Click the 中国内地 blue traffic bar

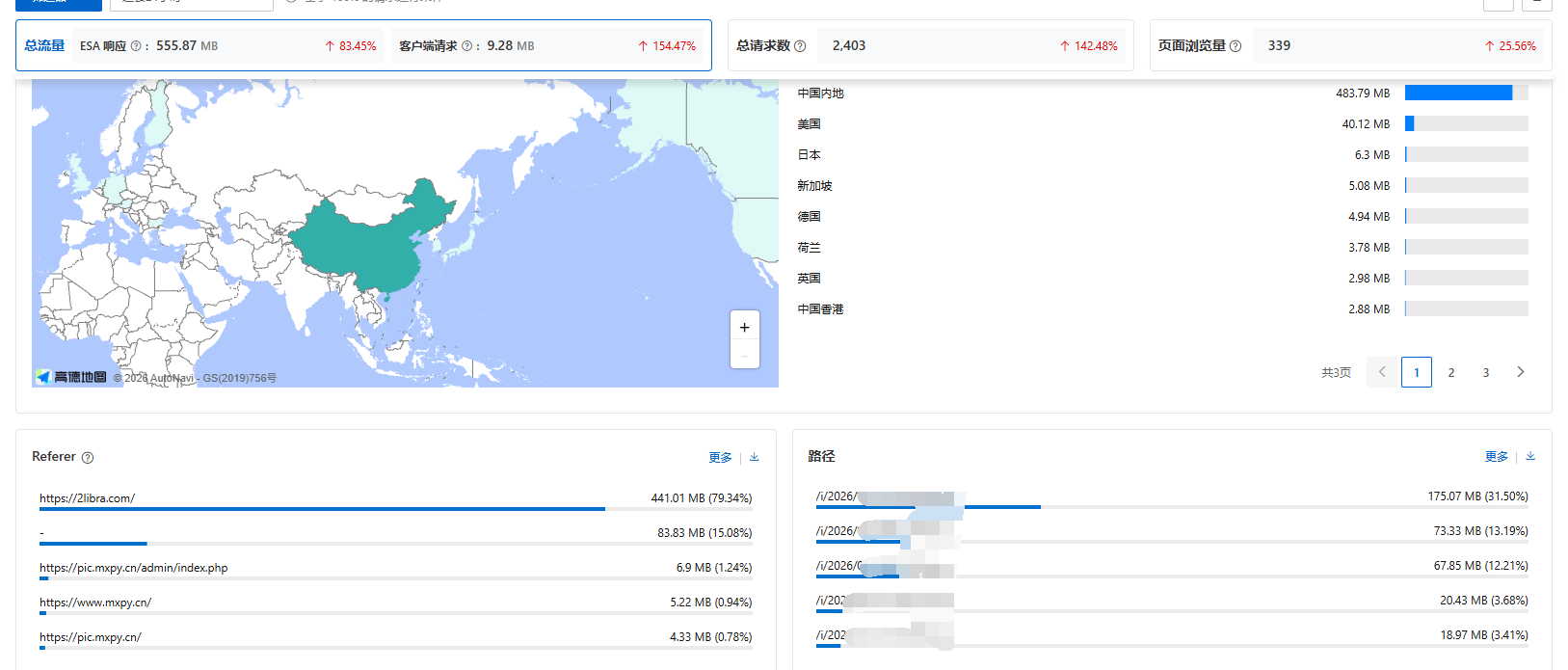click(1458, 93)
